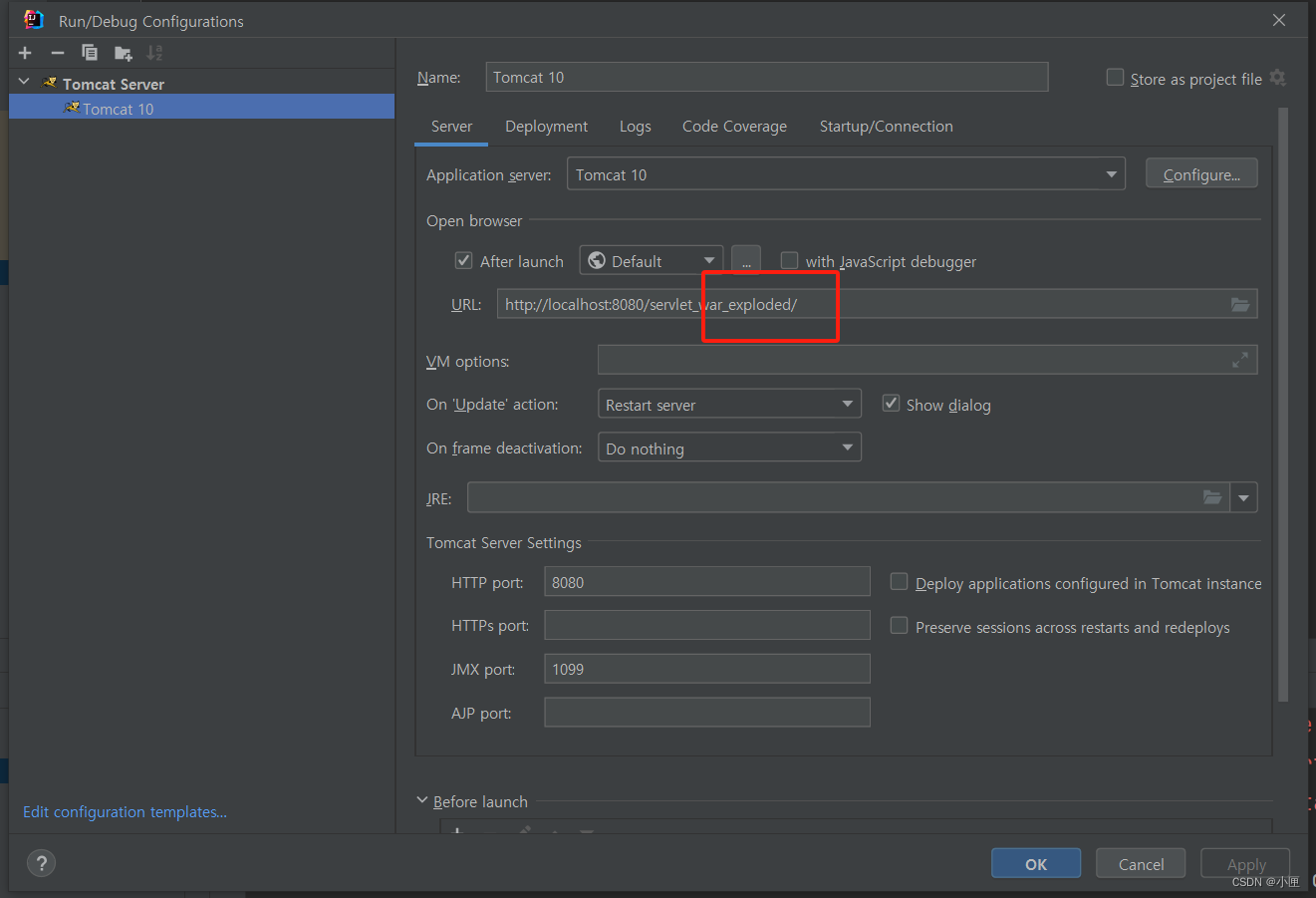Enable with JavaScript debugger checkbox
This screenshot has width=1316, height=898.
[789, 260]
